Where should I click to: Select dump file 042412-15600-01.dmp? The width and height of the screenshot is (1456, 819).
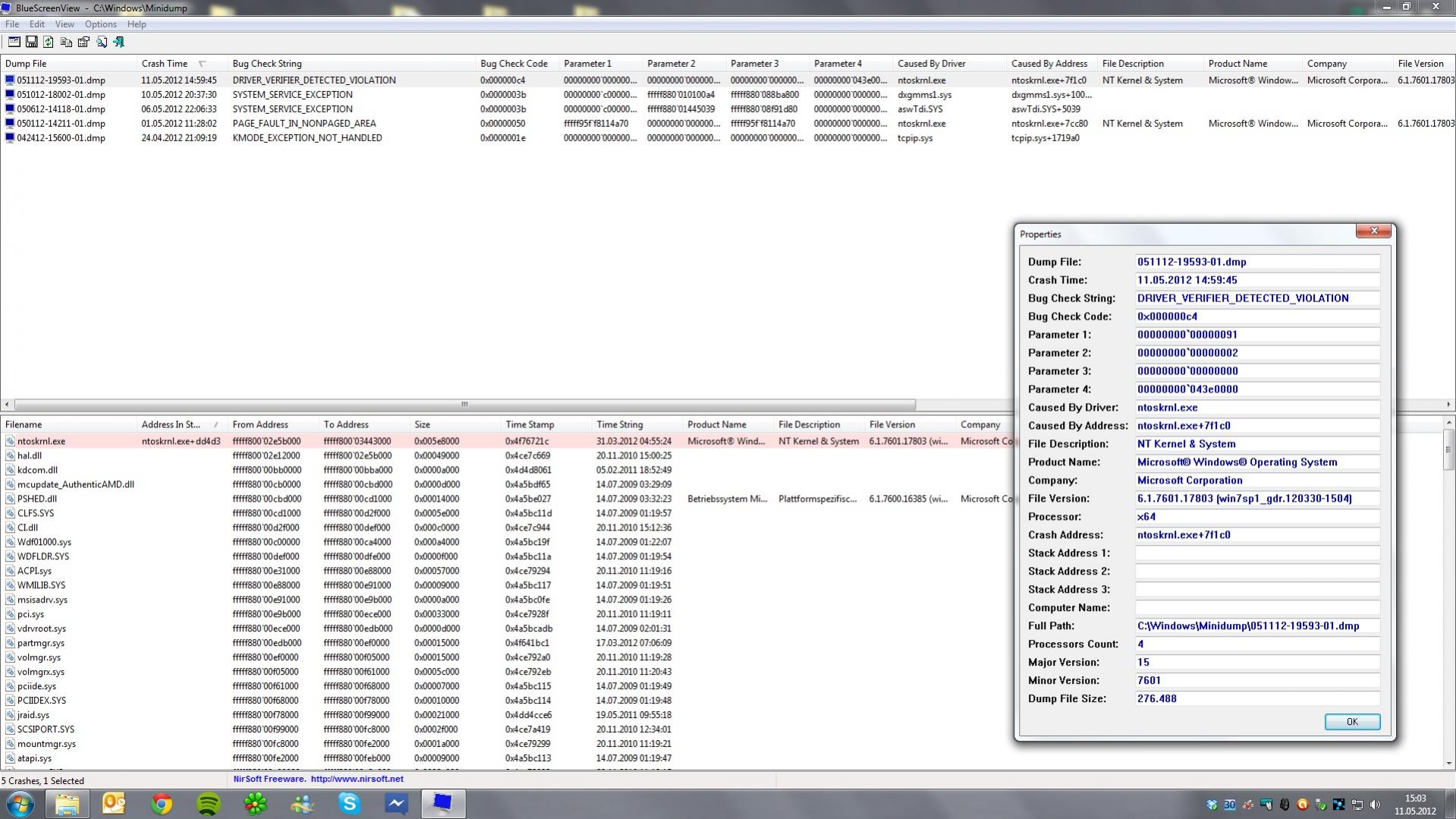click(x=61, y=138)
